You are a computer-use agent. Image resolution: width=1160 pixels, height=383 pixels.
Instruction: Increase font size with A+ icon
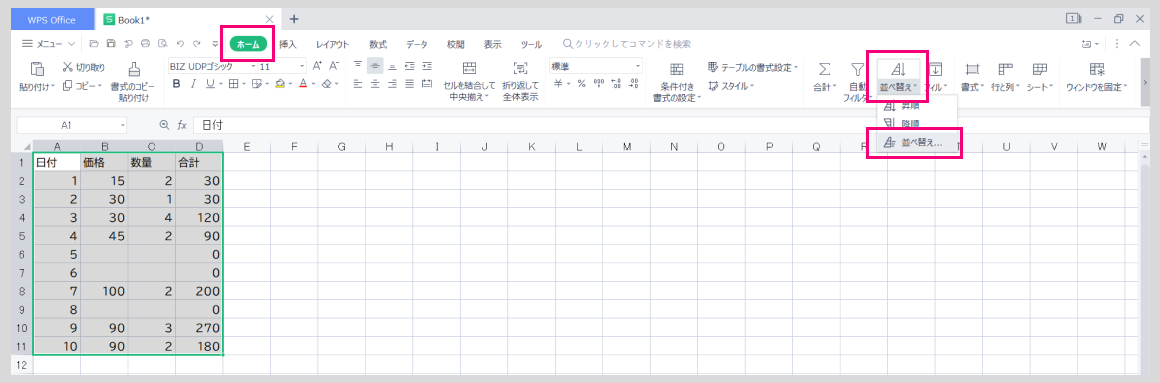317,66
